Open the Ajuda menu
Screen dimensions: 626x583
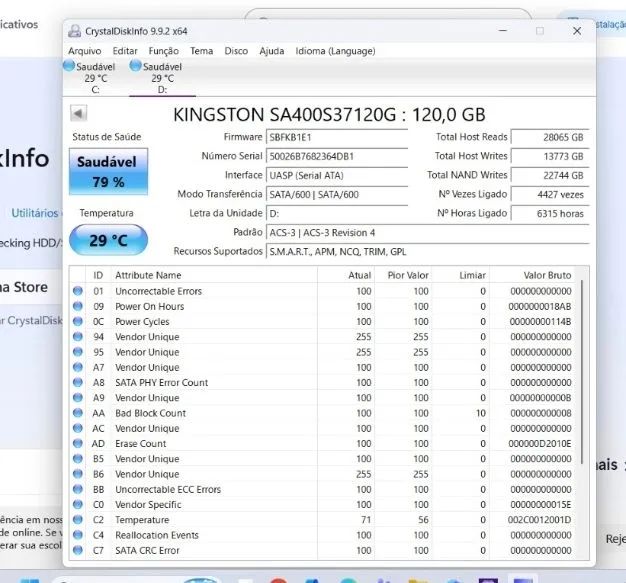click(271, 51)
